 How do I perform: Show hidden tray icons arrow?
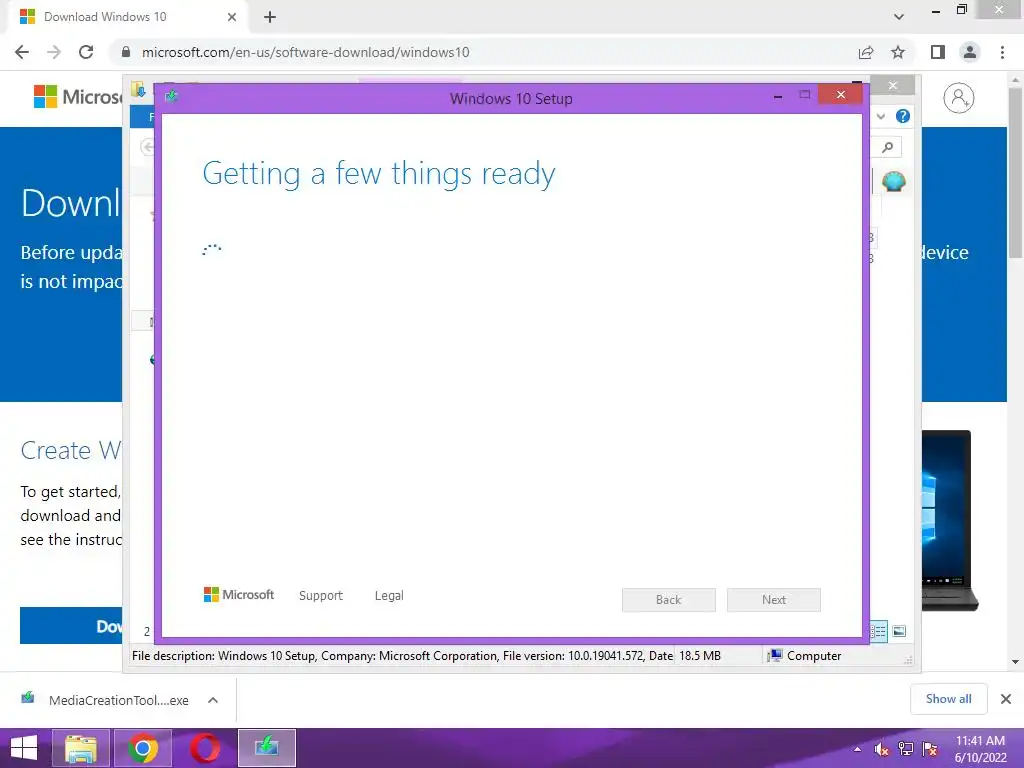857,749
